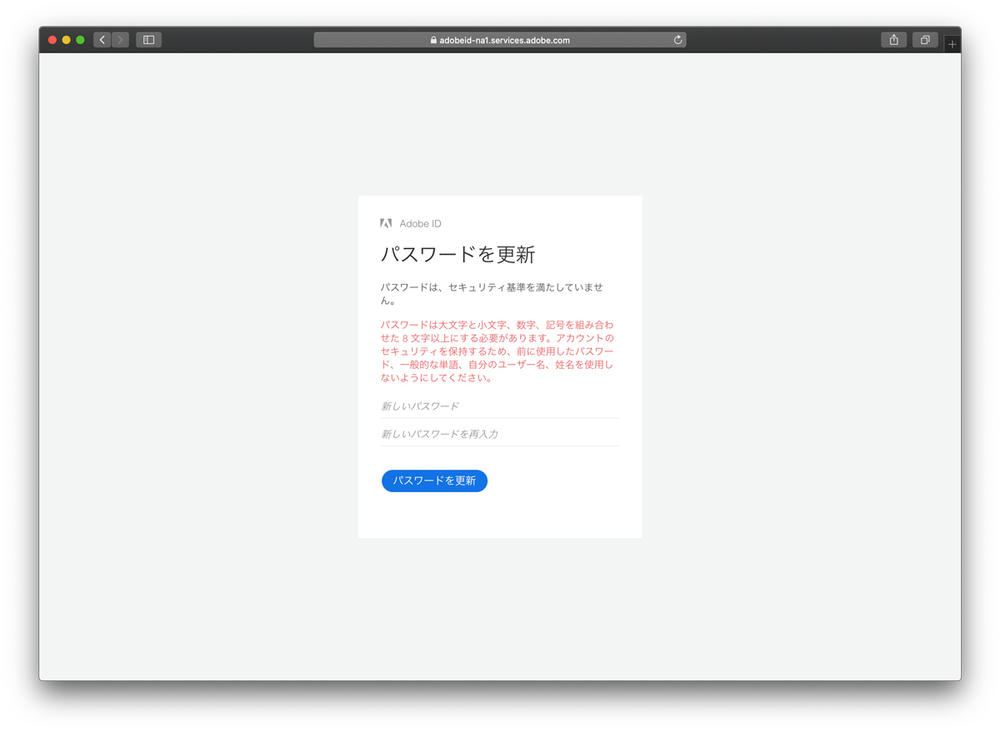Close the Safari window with red button
This screenshot has height=732, width=1000.
click(52, 40)
